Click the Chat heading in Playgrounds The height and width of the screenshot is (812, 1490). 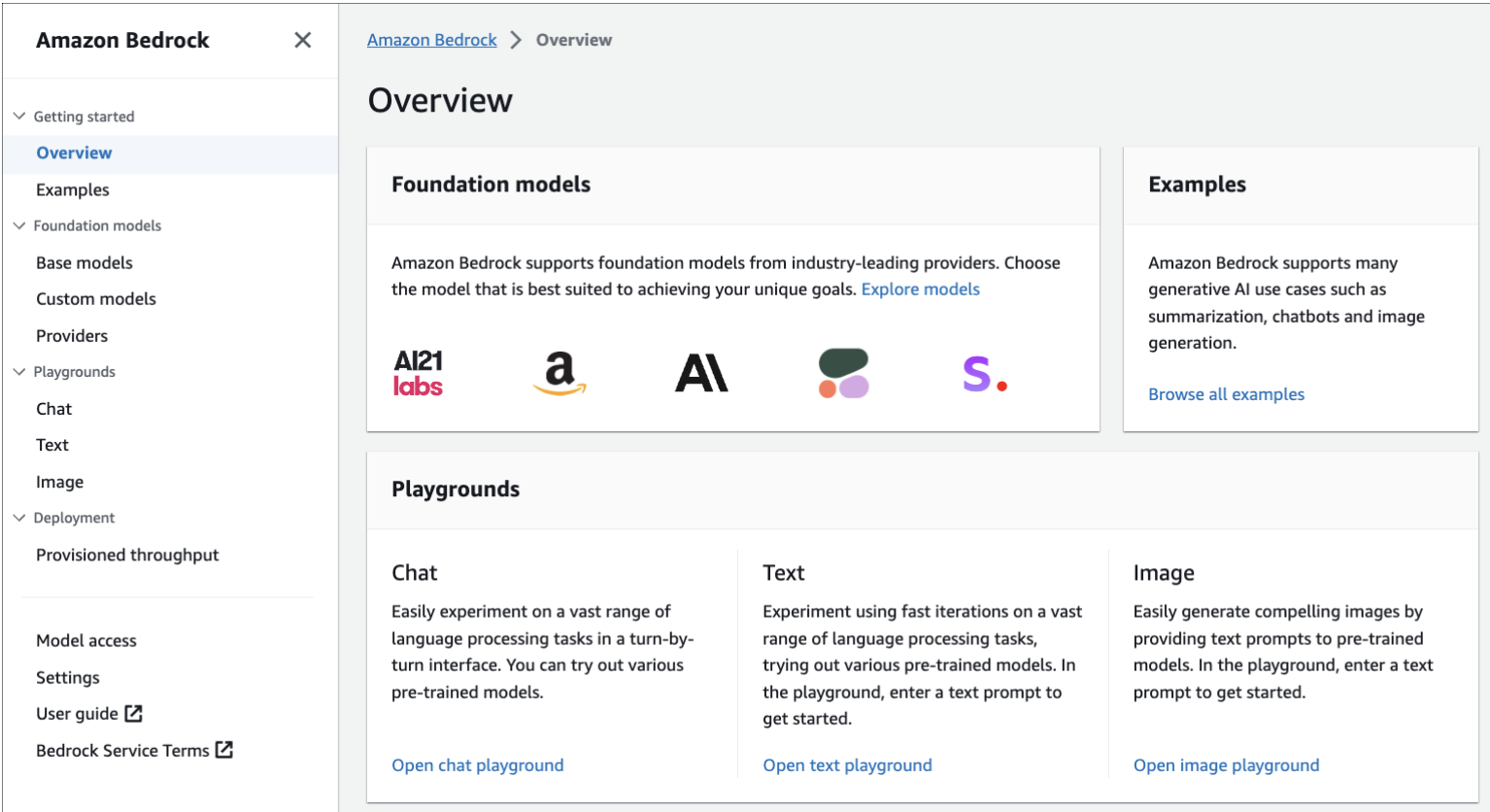point(415,573)
